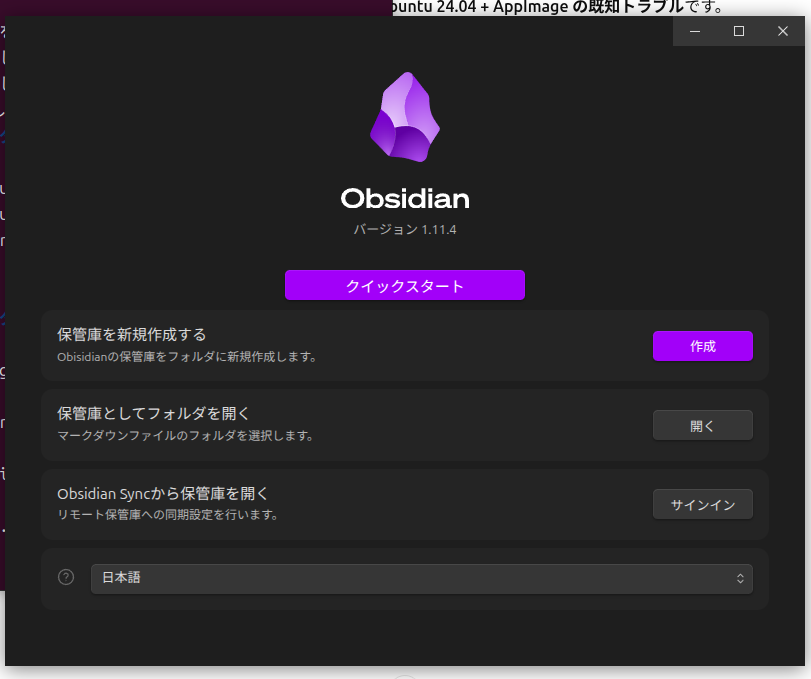Click the description under 保管庫を新規作成する

point(186,356)
